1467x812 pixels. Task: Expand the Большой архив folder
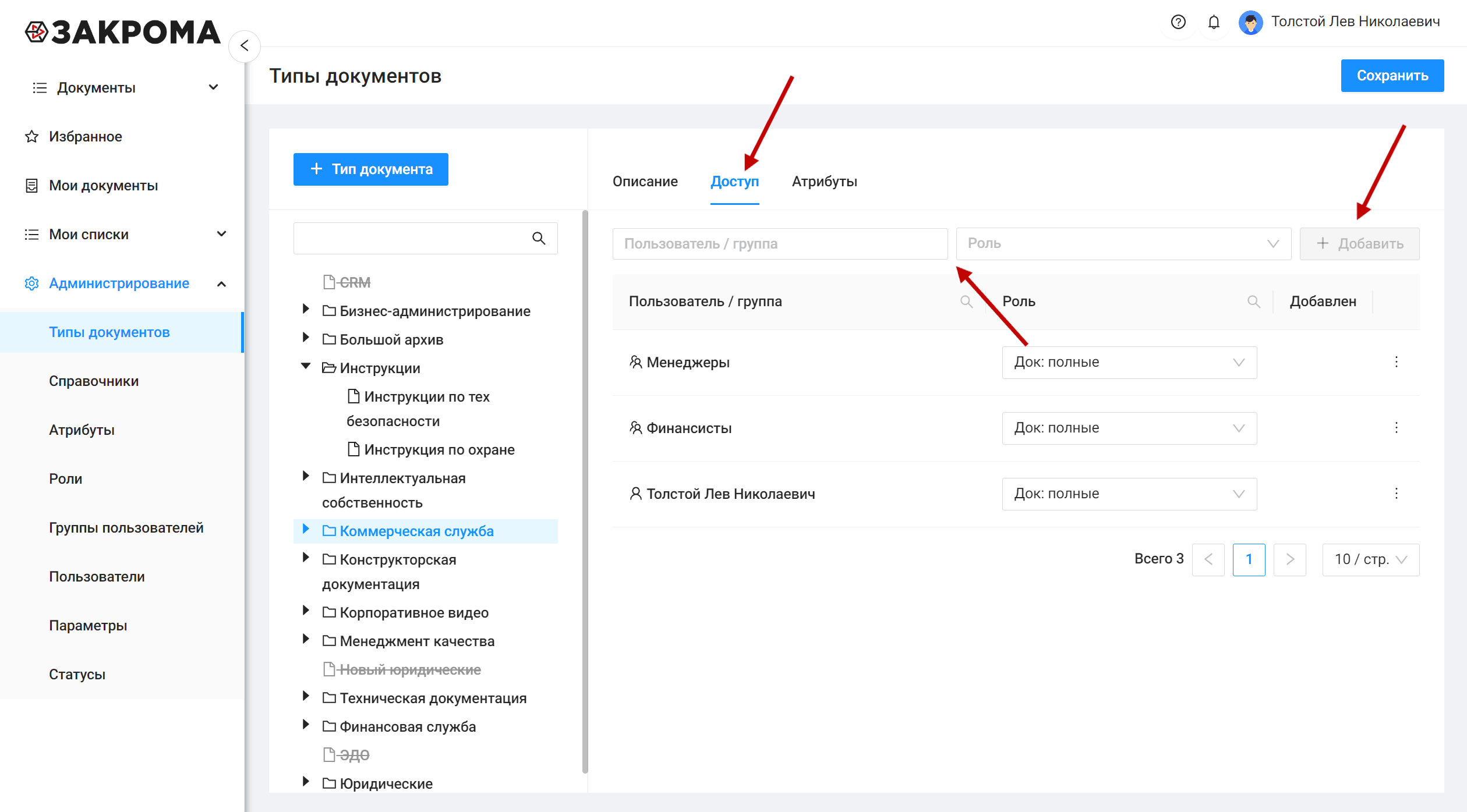click(305, 338)
